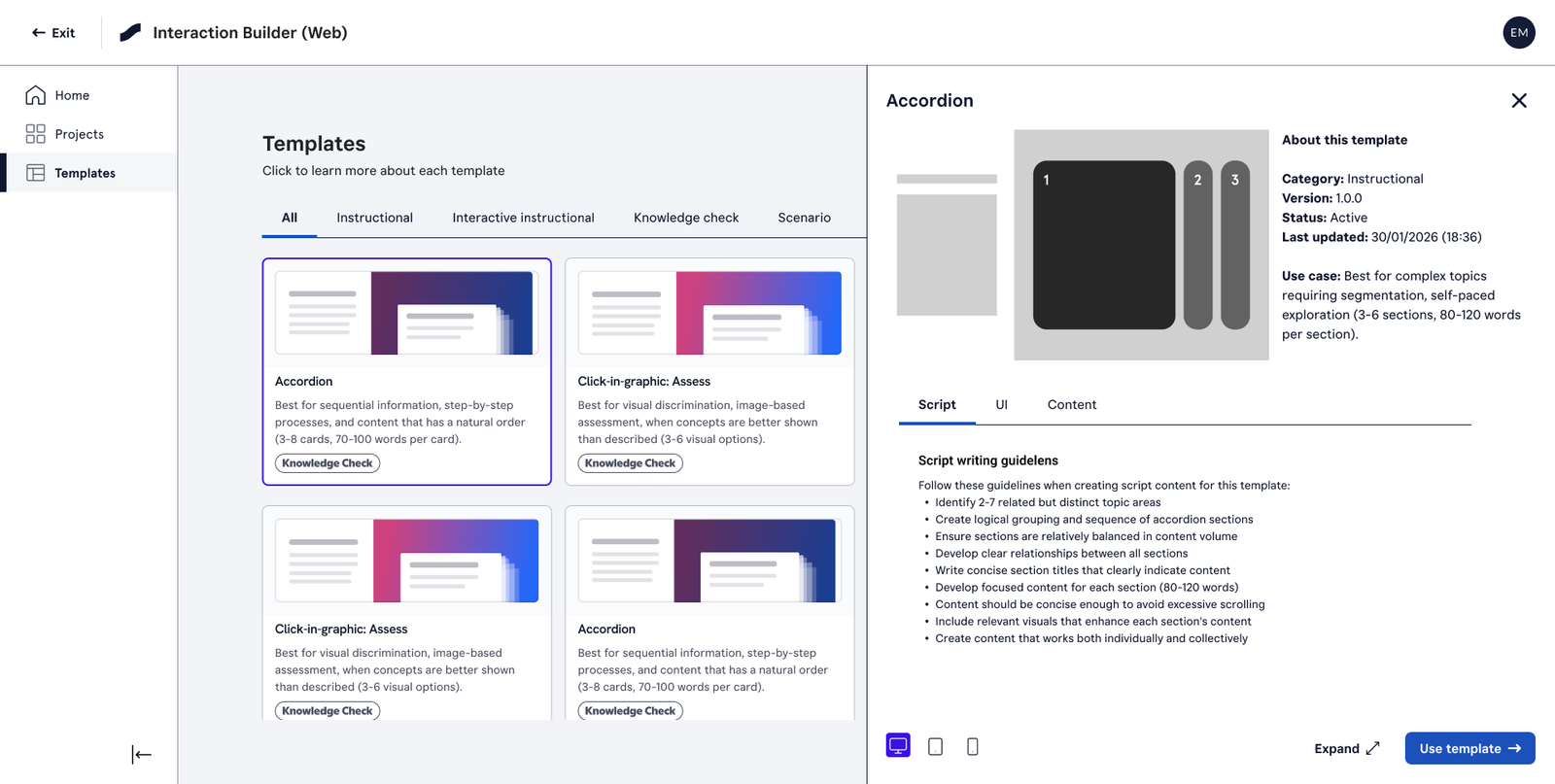The width and height of the screenshot is (1555, 784).
Task: Click Knowledge Check tag on highlighted Accordion card
Action: coord(328,463)
